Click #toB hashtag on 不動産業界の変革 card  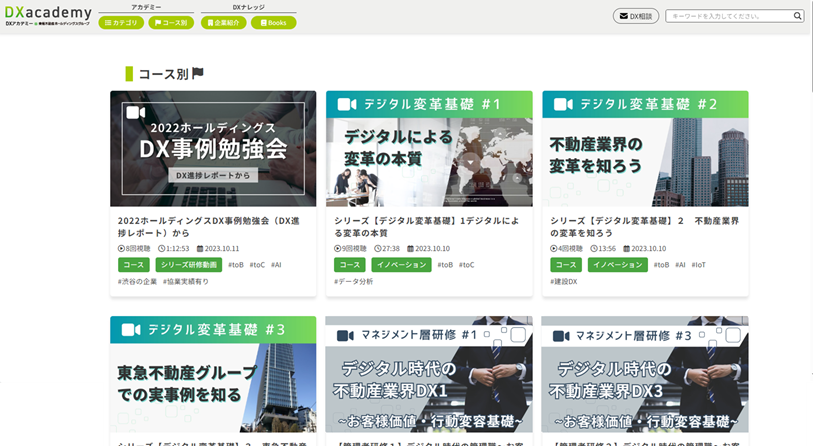coord(661,265)
